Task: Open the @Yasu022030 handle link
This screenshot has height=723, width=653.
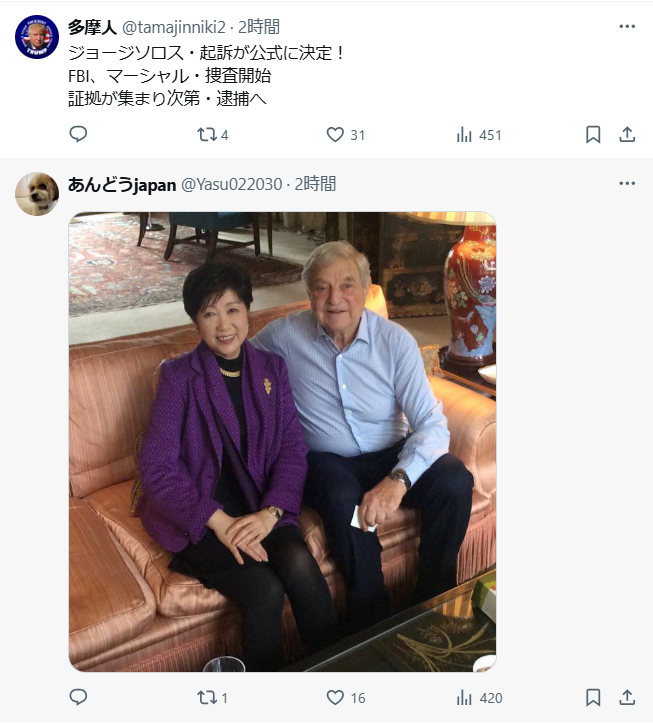Action: (x=232, y=184)
